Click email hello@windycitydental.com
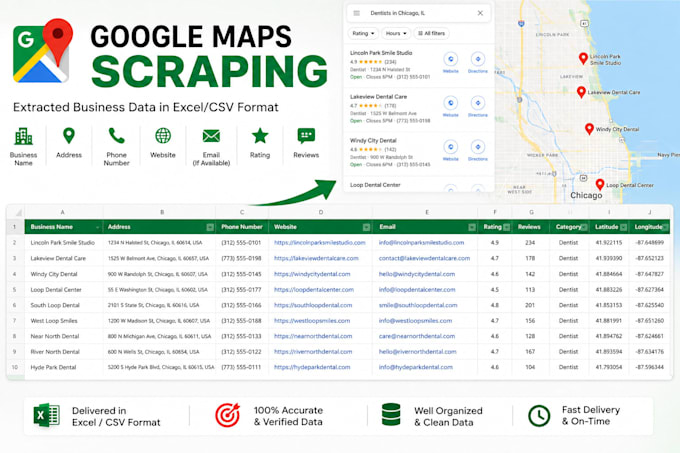The height and width of the screenshot is (453, 680). pyautogui.click(x=417, y=274)
